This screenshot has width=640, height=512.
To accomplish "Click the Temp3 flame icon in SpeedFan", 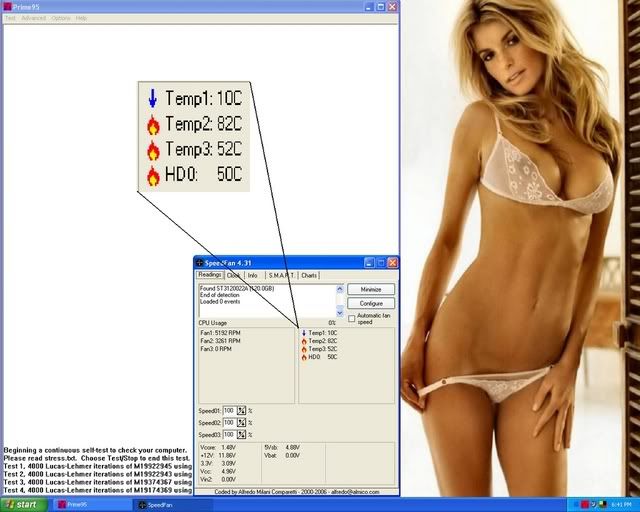I will 303,348.
